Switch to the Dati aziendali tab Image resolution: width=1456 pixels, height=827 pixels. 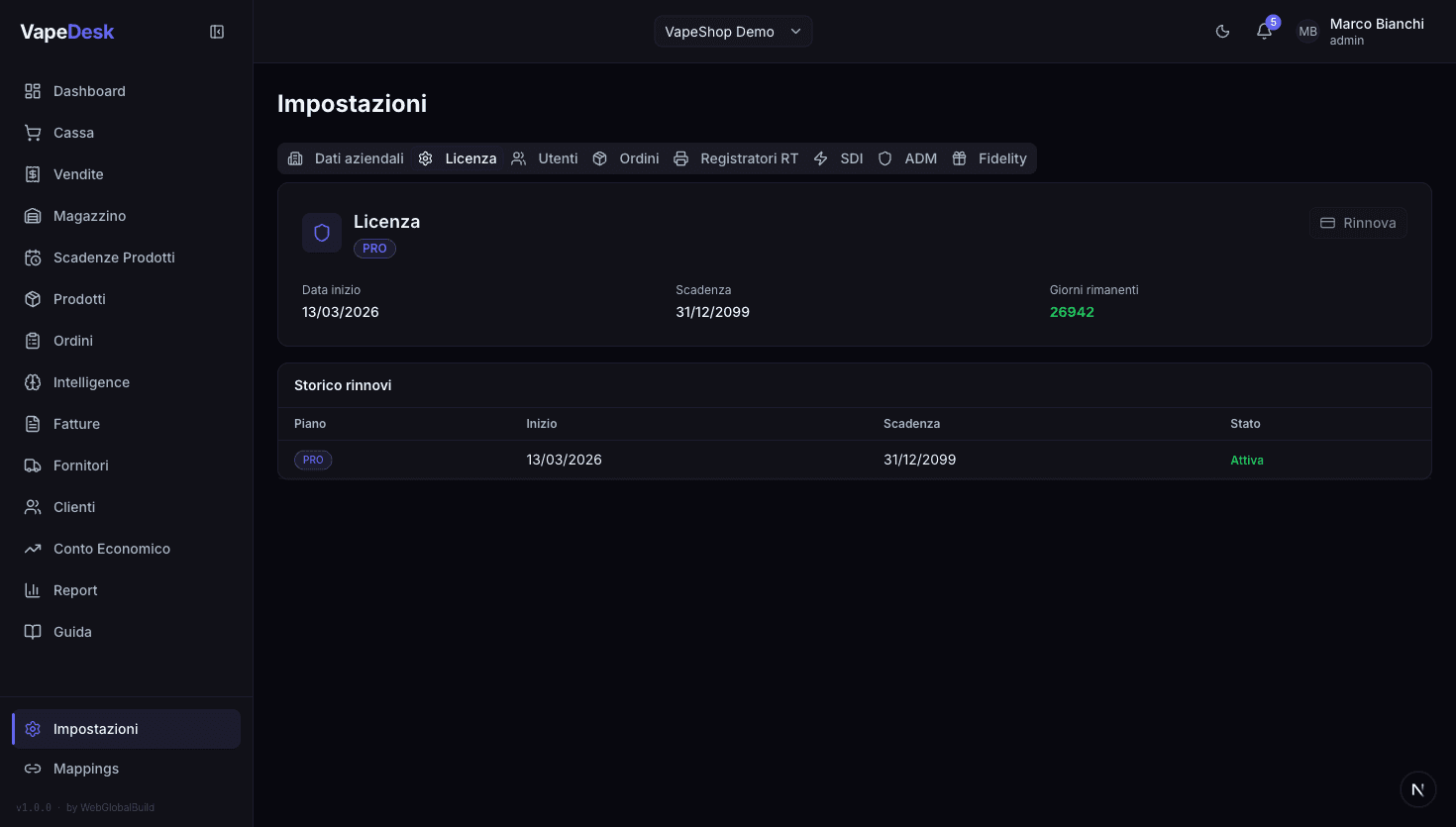pos(347,158)
